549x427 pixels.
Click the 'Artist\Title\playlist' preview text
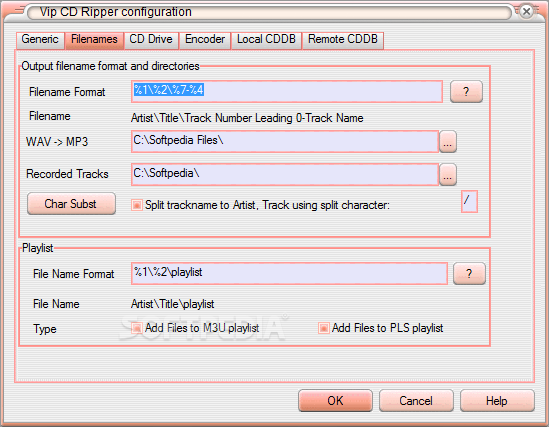point(173,304)
